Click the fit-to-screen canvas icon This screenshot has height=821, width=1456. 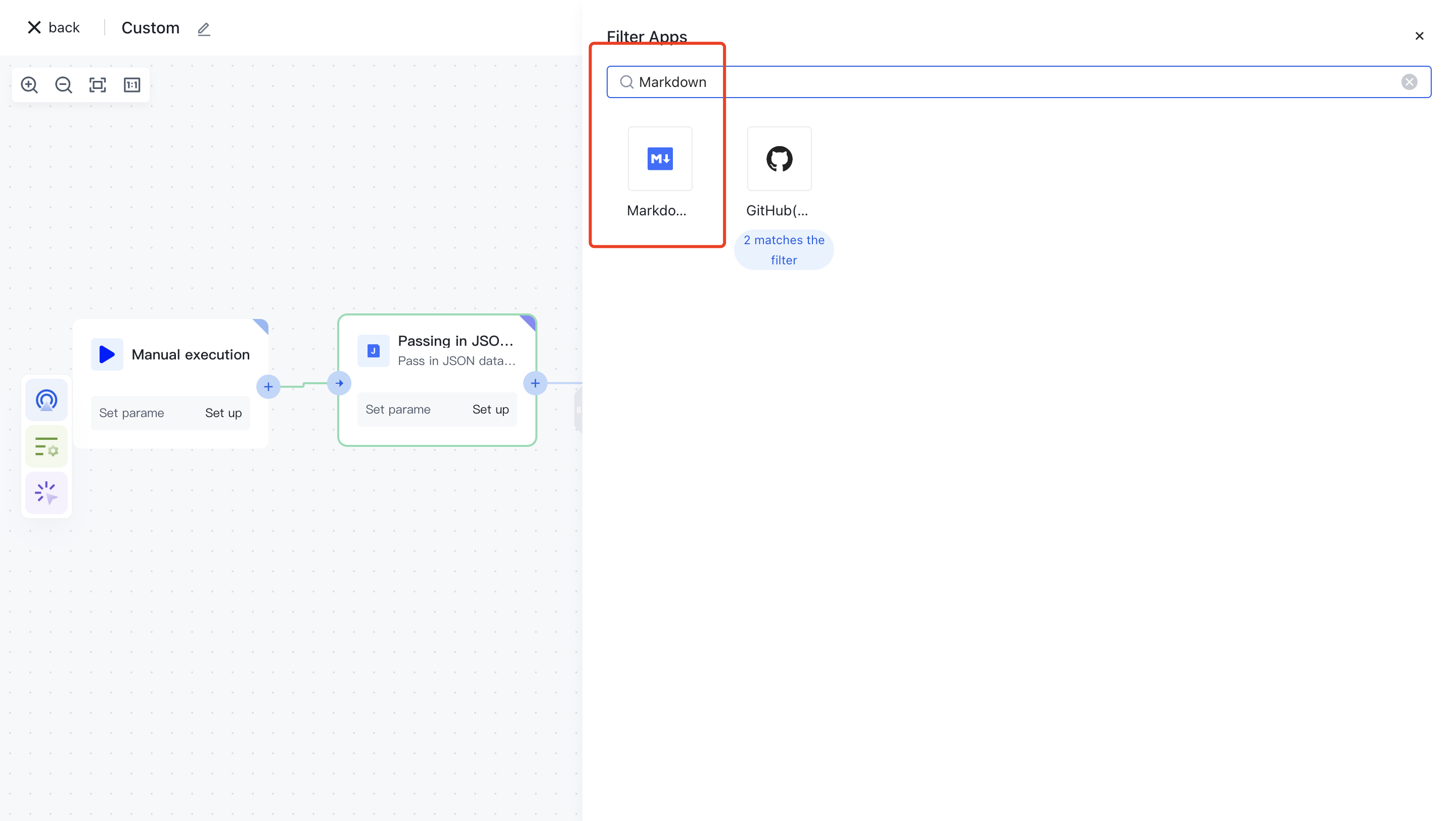98,85
